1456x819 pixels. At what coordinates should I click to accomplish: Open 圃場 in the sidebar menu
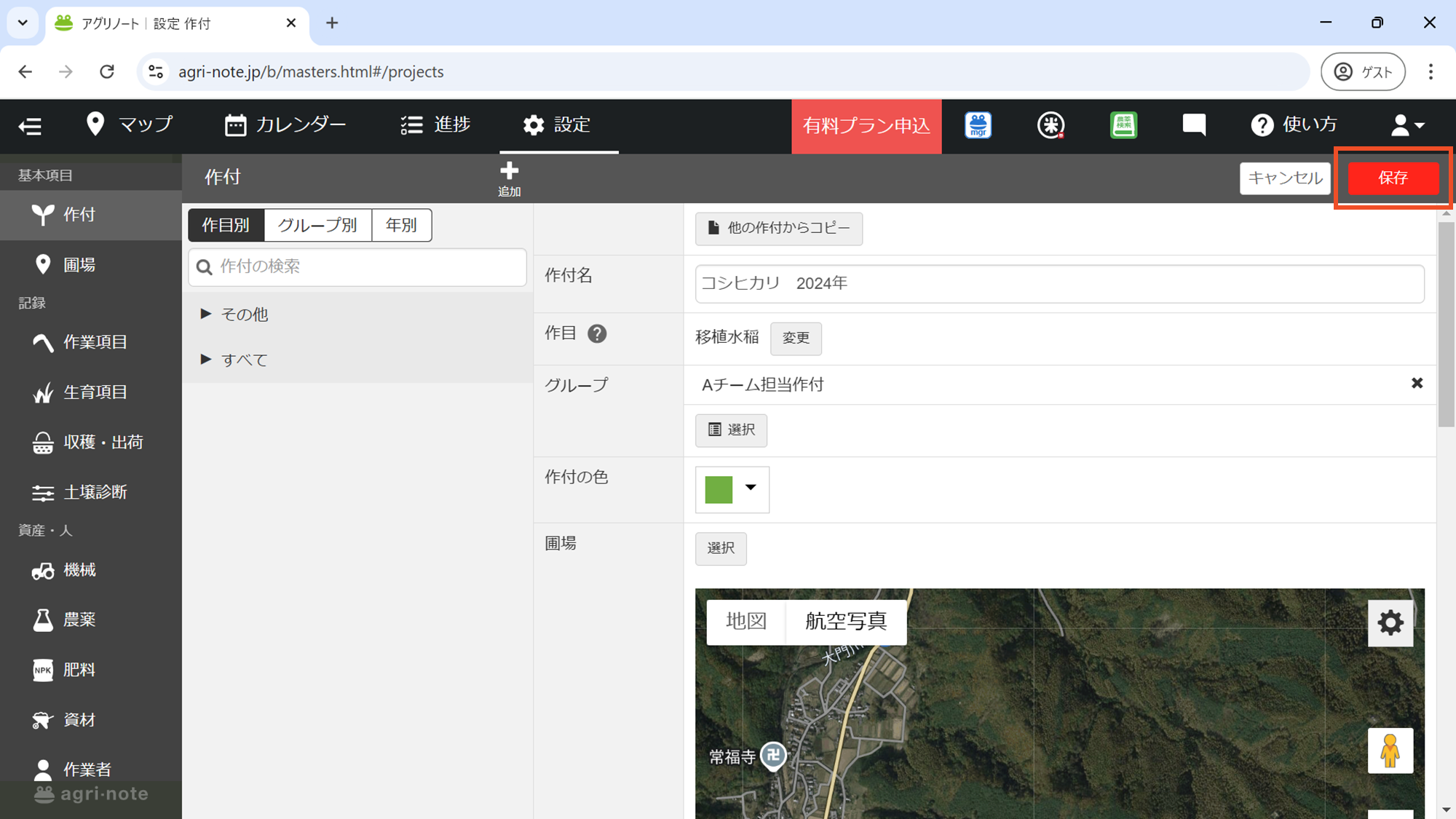coord(79,265)
